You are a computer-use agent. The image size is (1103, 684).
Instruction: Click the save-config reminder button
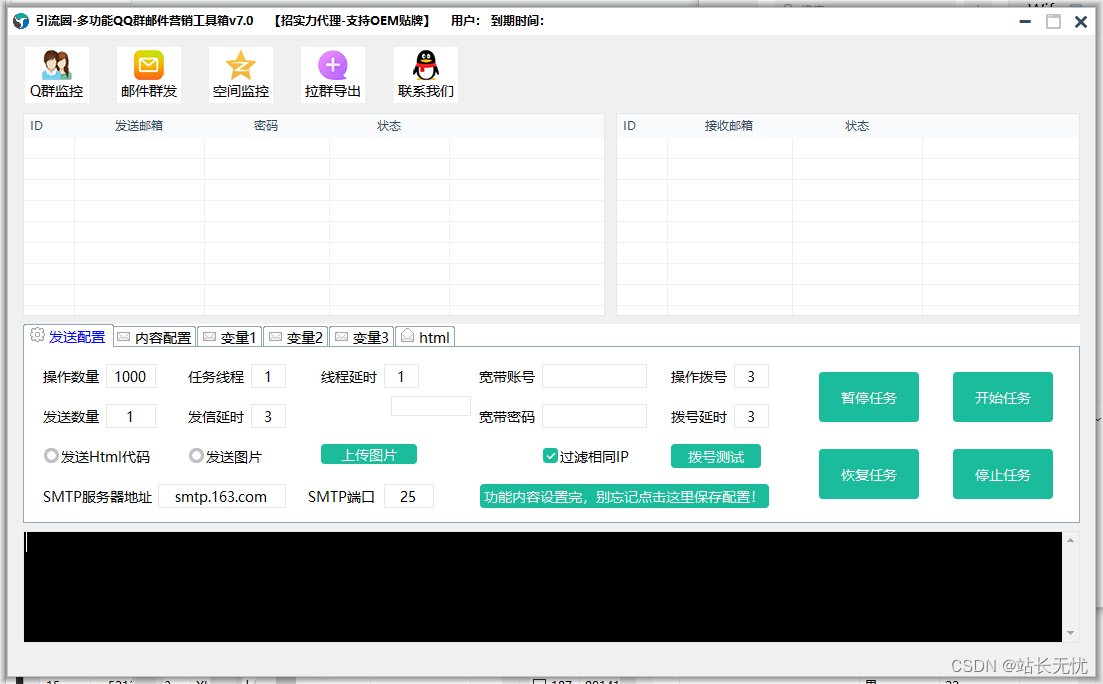(x=624, y=496)
